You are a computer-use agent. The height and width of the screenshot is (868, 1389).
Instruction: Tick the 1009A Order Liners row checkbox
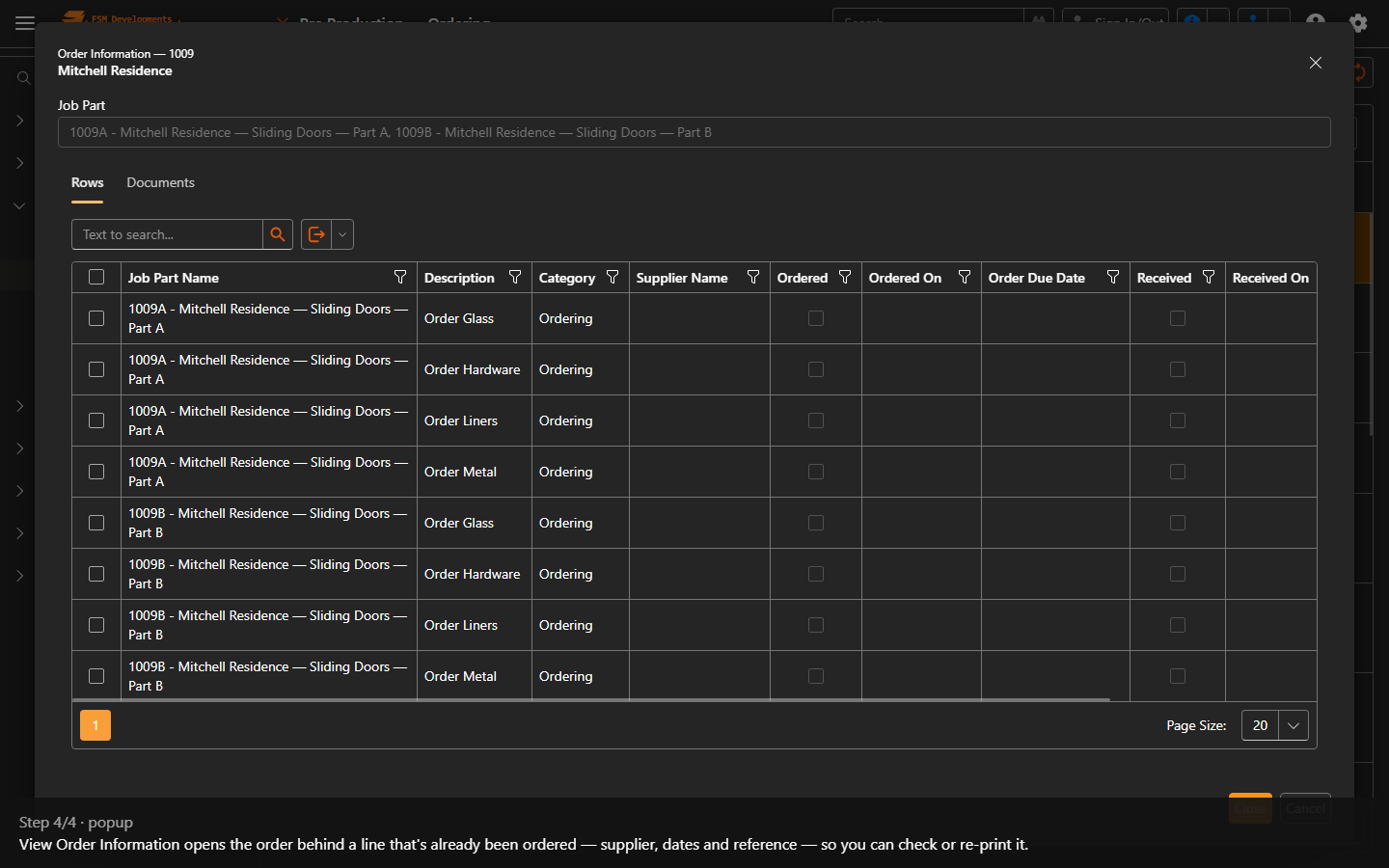pos(96,420)
